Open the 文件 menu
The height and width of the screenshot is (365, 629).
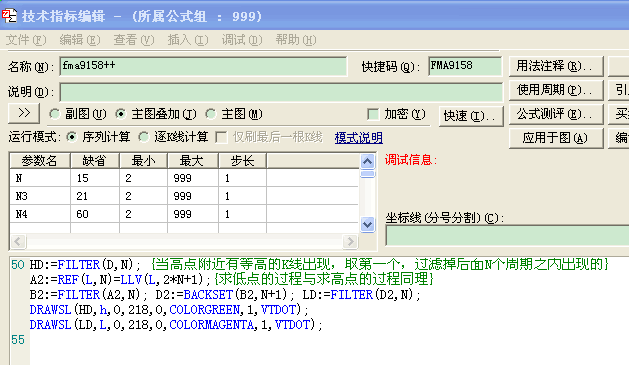coord(26,40)
